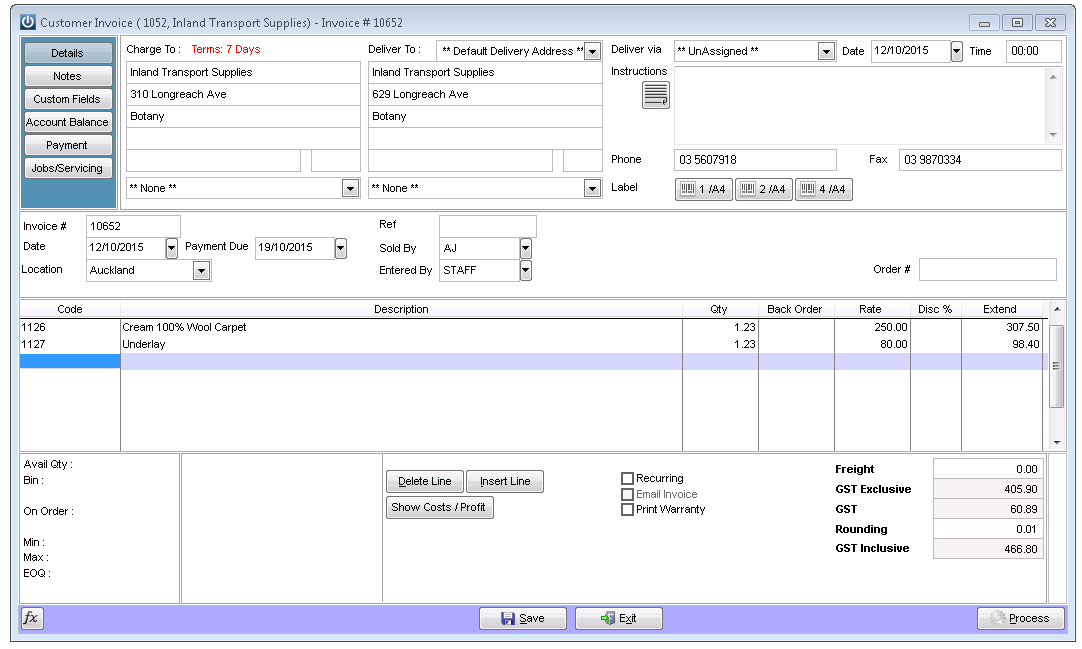Open the delivery Date picker arrow
Screen dimensions: 1082x649
[956, 51]
